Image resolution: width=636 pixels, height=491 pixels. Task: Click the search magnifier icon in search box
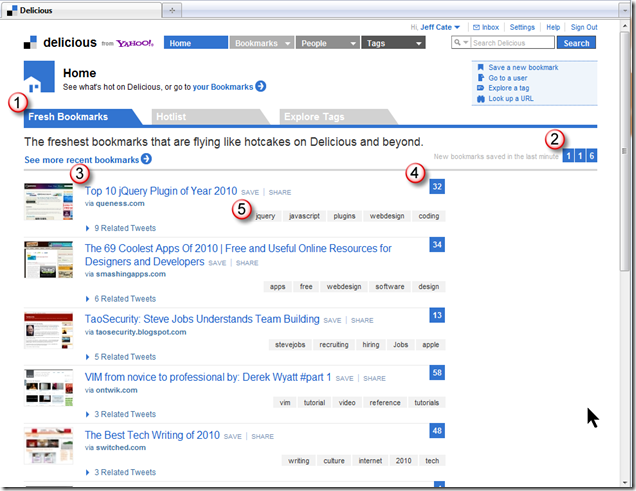[x=458, y=42]
